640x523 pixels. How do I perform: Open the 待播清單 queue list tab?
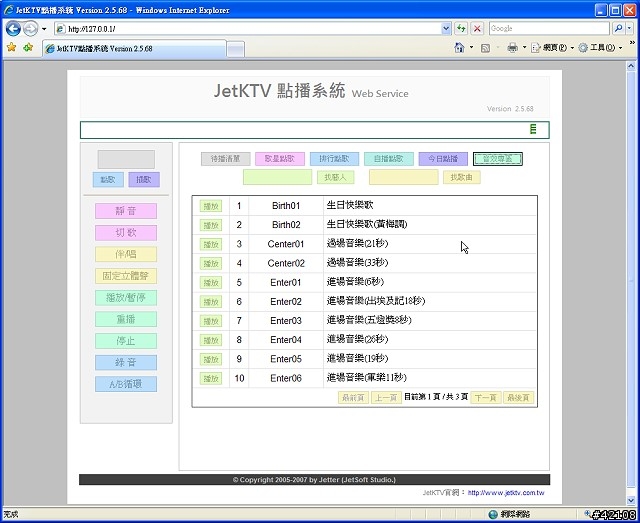click(225, 159)
